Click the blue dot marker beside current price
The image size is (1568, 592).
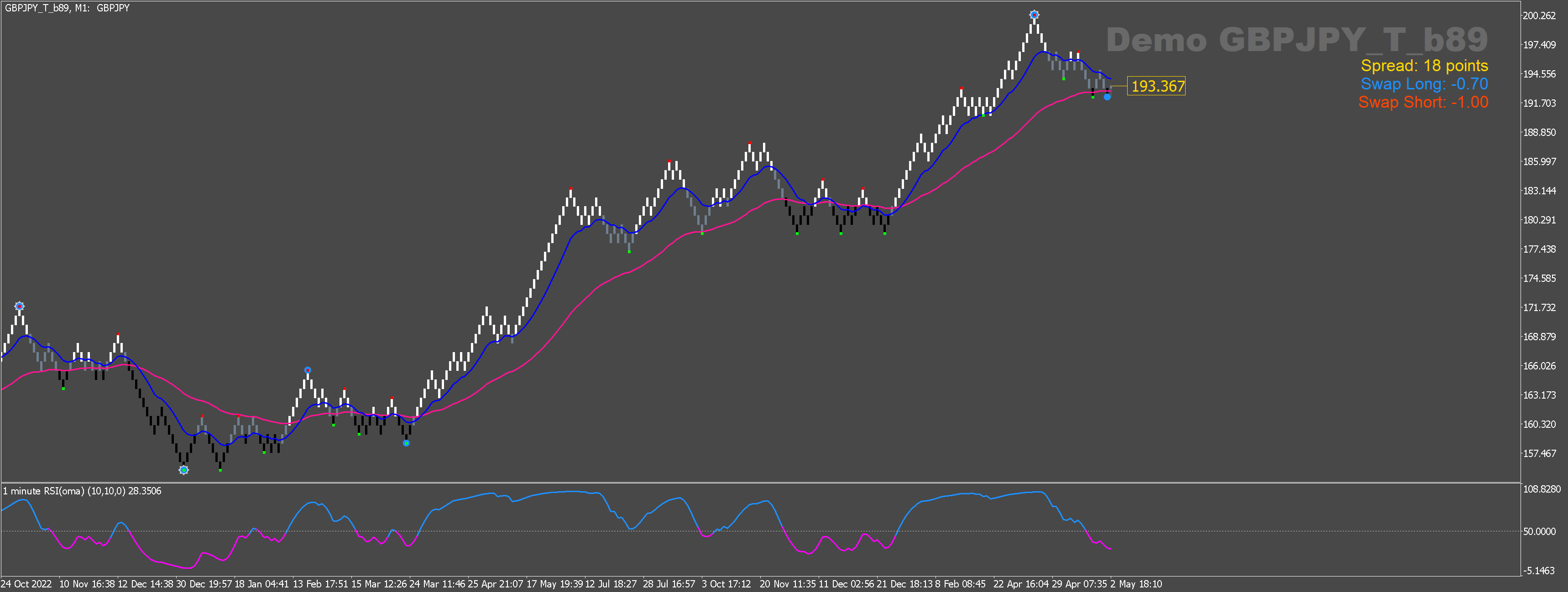1107,97
